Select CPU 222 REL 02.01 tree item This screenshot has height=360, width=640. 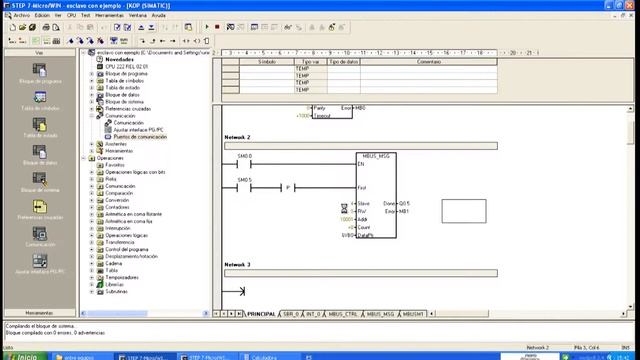[127, 67]
